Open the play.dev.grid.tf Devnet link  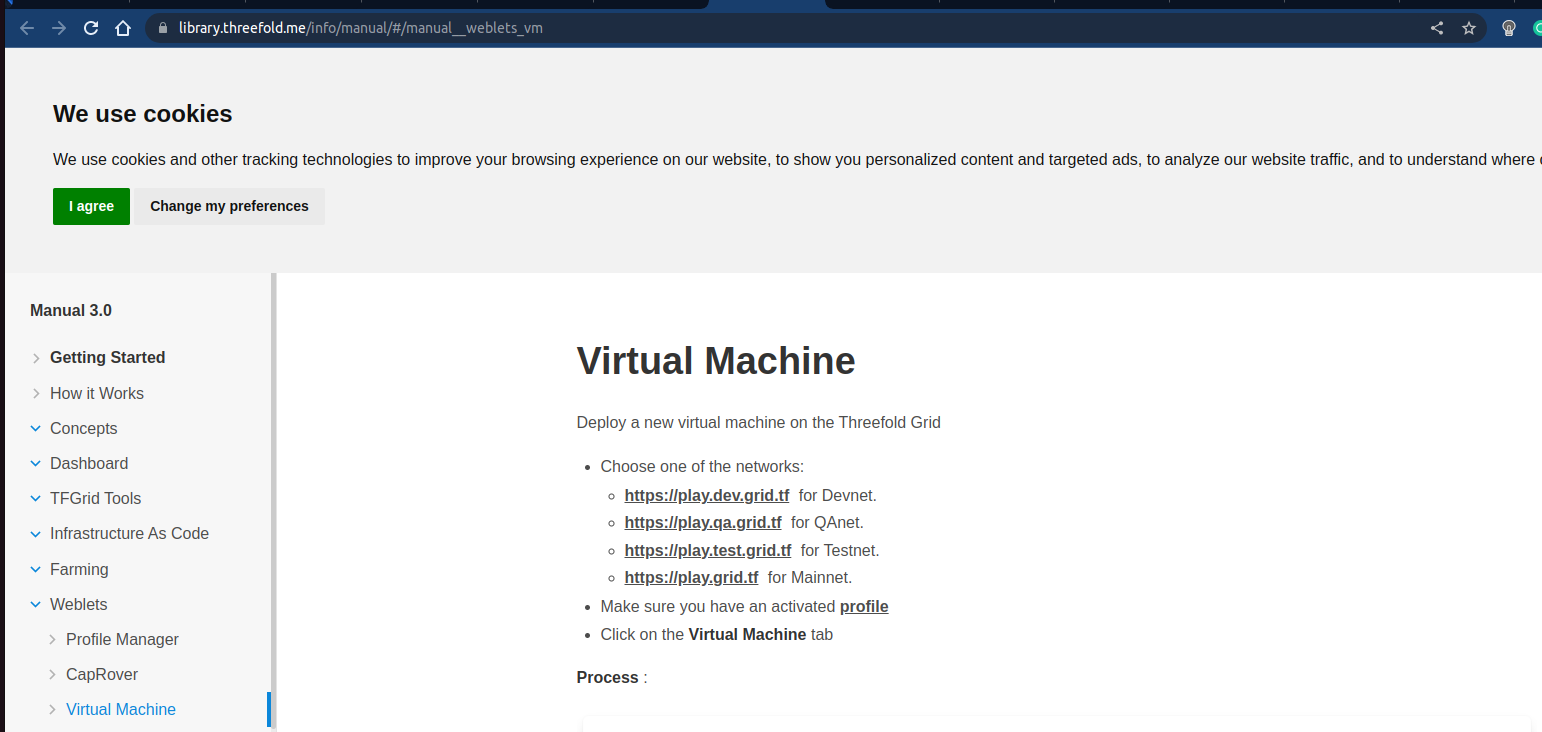click(x=707, y=495)
